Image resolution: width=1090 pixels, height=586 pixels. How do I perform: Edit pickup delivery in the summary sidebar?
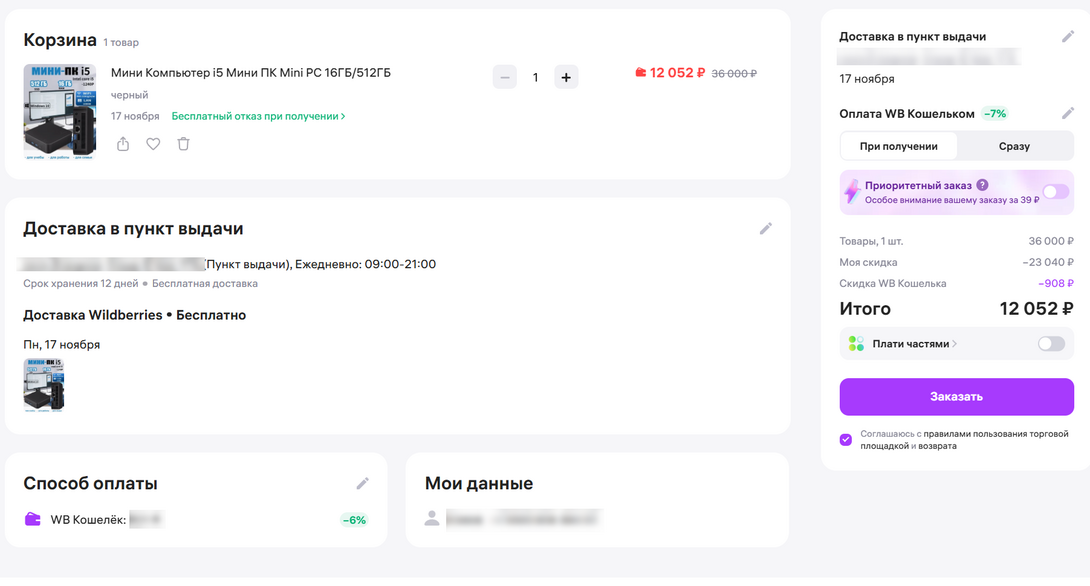pyautogui.click(x=1068, y=37)
